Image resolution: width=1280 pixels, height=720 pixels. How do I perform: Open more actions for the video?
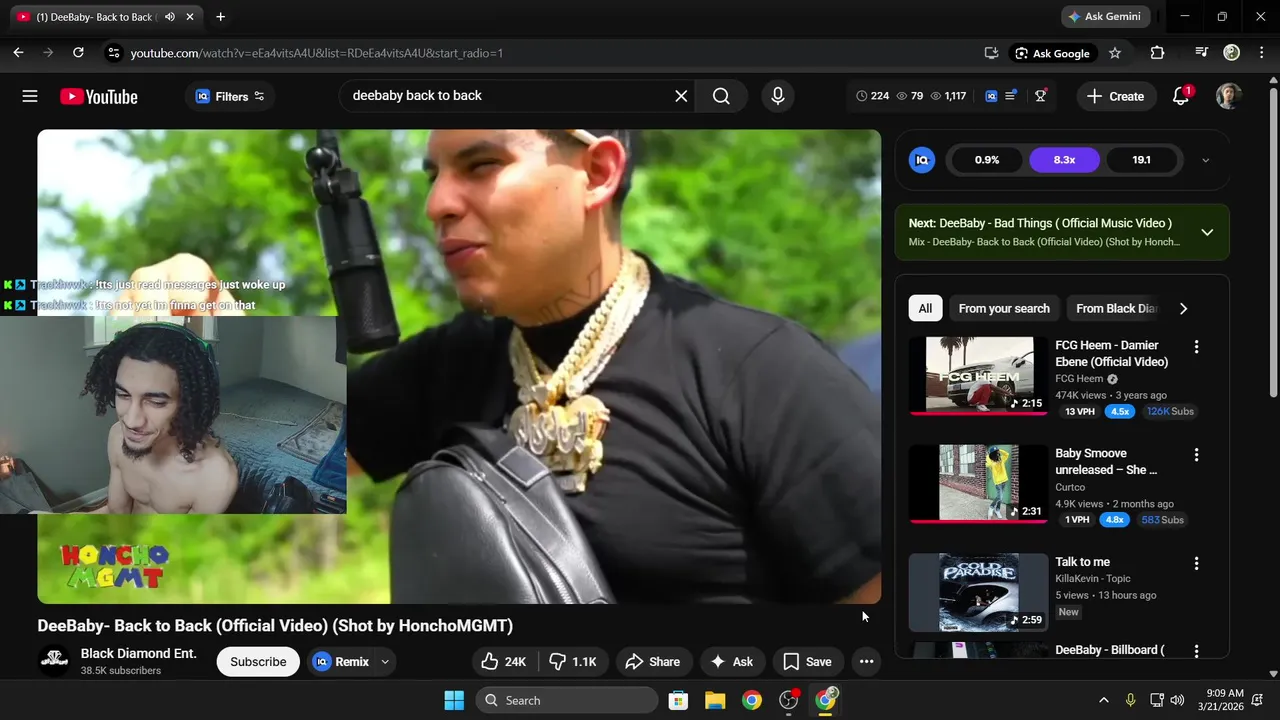pyautogui.click(x=866, y=662)
